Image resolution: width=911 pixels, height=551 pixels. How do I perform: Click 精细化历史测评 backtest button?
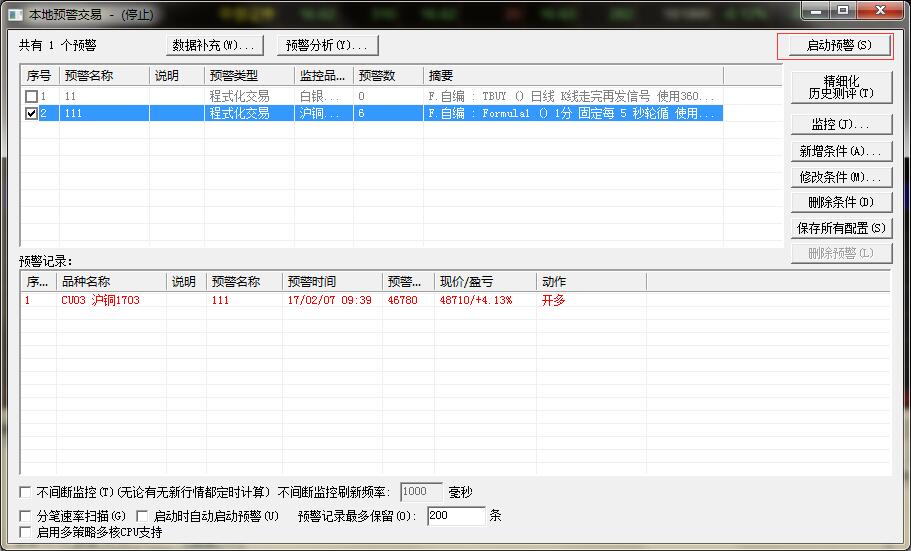tap(840, 87)
